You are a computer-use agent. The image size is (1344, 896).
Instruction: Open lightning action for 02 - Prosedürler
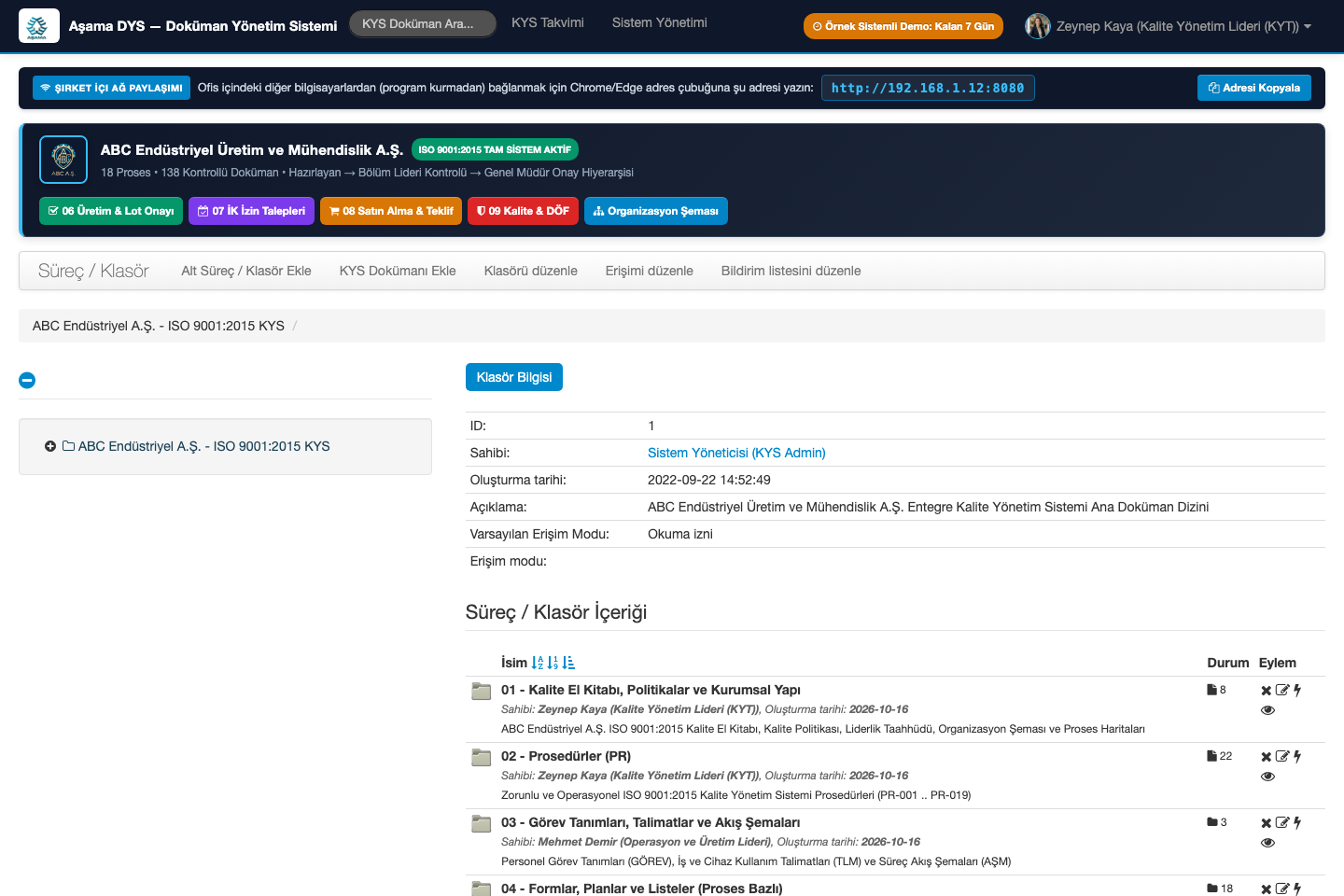1297,757
